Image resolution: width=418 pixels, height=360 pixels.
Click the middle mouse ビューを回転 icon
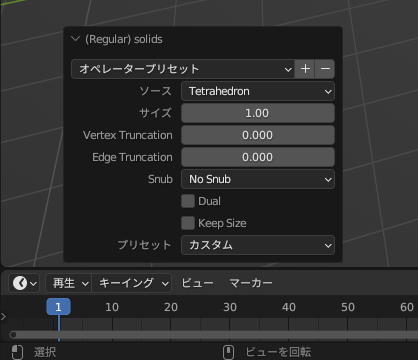coord(228,352)
